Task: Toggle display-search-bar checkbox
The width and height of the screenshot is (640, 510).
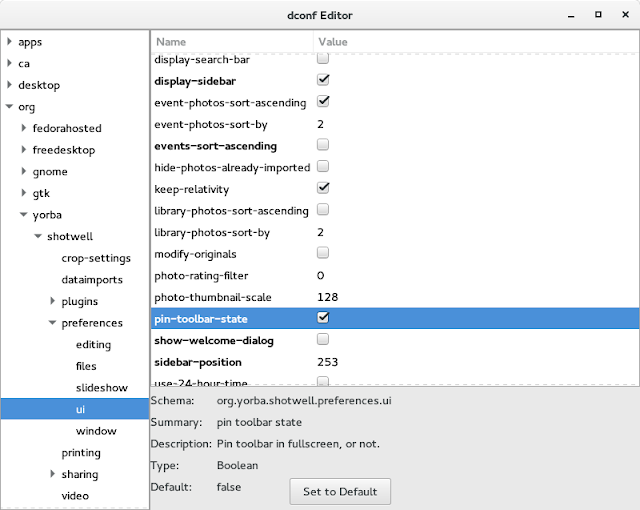Action: tap(323, 59)
